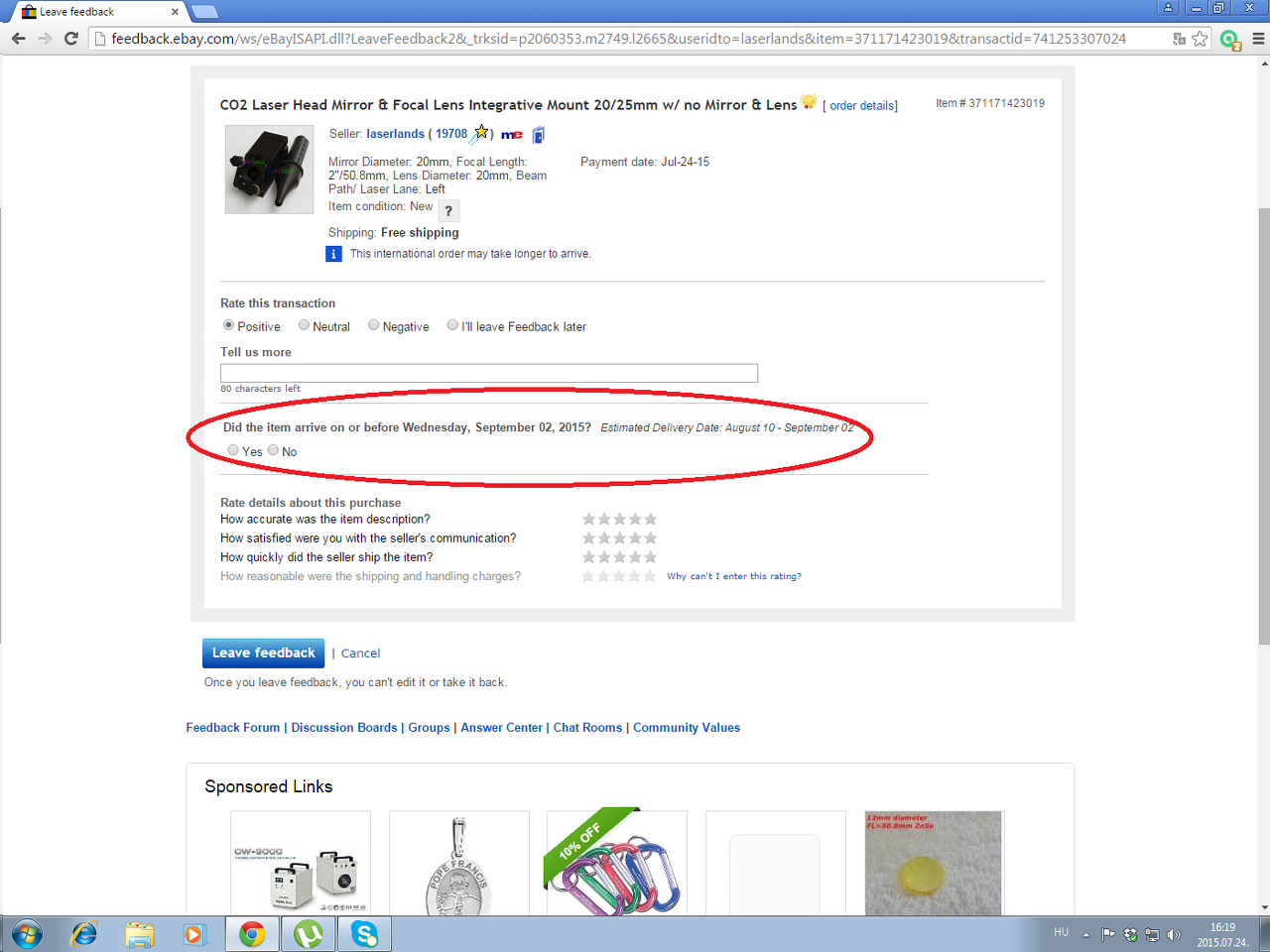Open Skype from the taskbar

pos(364,934)
